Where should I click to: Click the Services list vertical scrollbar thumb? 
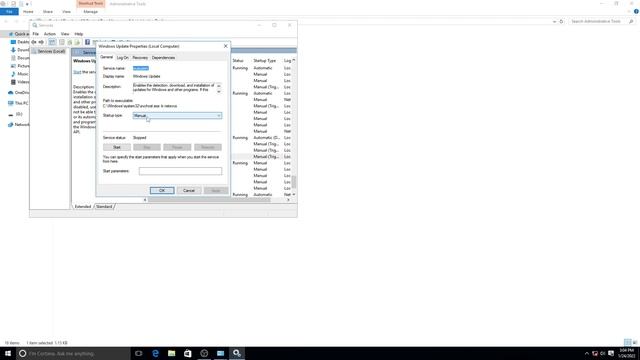click(x=293, y=182)
